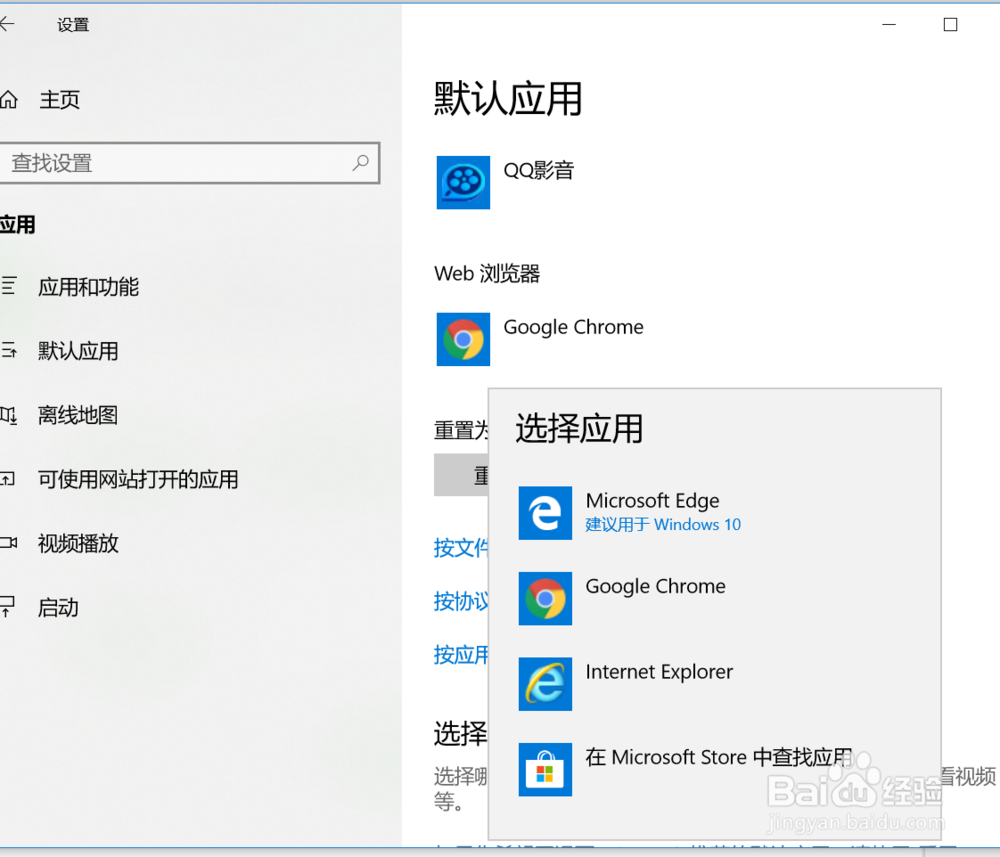This screenshot has width=1000, height=857.
Task: Click Chrome icon under Web 浏览器
Action: (463, 339)
